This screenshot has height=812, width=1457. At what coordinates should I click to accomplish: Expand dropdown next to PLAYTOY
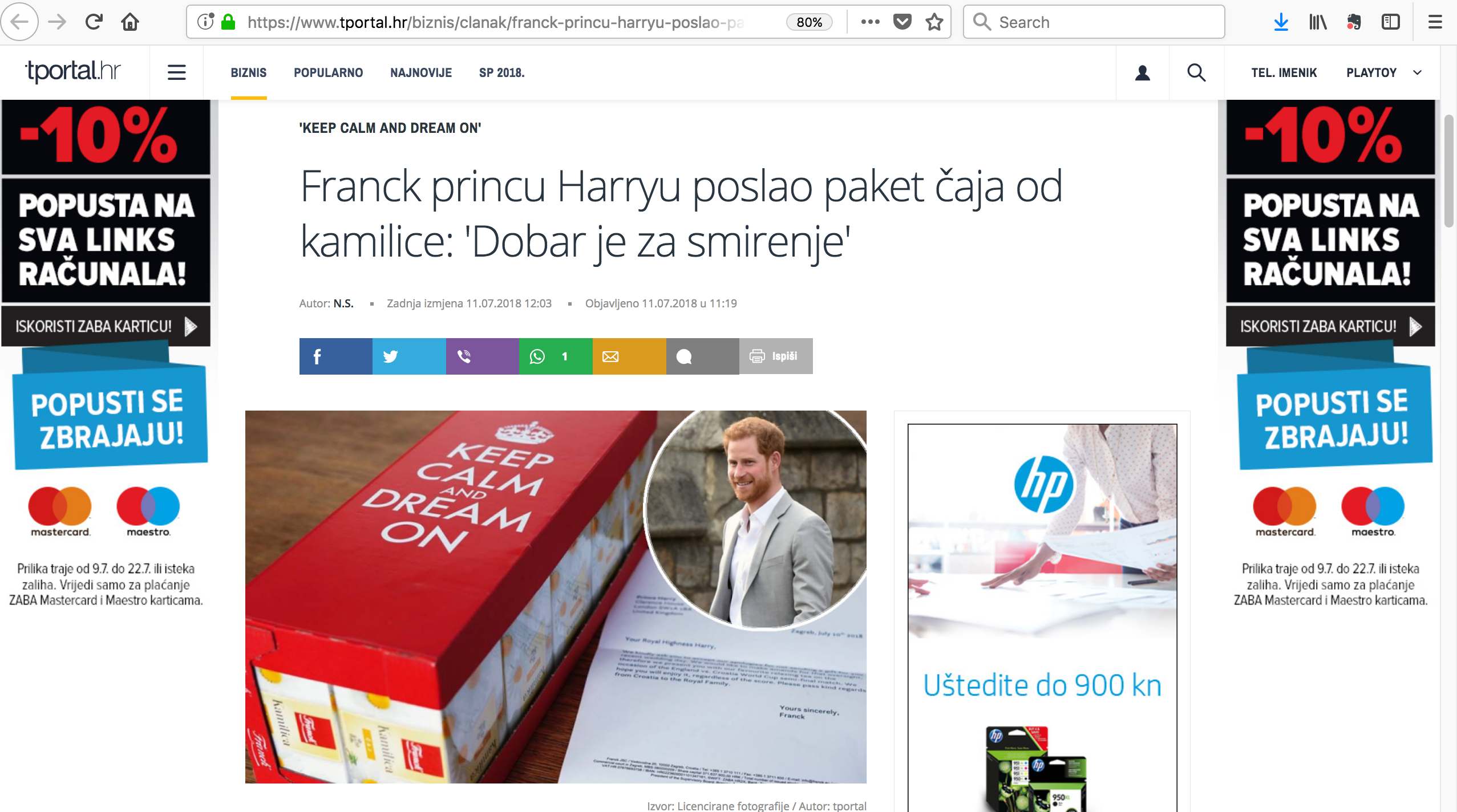(x=1417, y=72)
